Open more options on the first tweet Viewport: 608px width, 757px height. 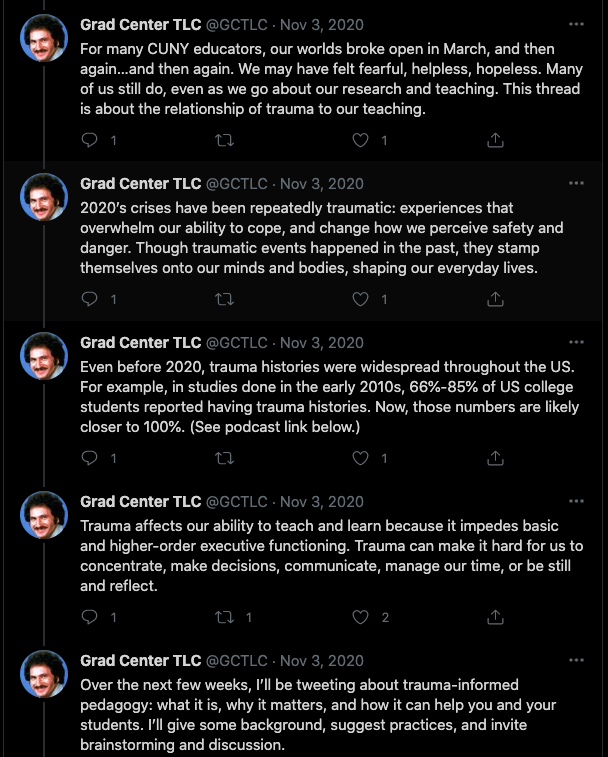pos(576,24)
